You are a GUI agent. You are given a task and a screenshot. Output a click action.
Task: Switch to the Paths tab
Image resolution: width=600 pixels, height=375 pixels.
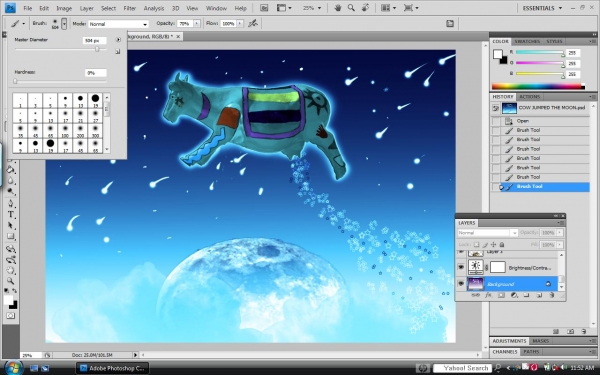tap(531, 352)
